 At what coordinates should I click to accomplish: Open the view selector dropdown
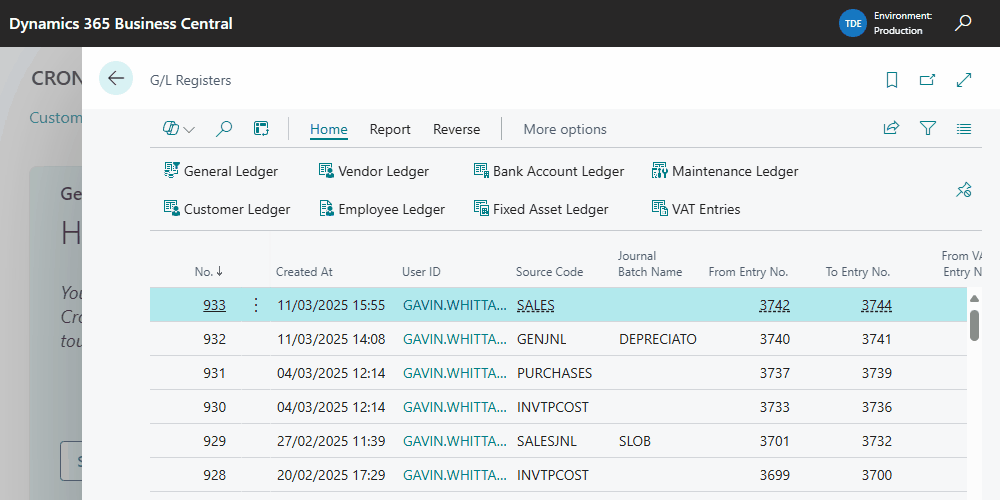pyautogui.click(x=179, y=129)
